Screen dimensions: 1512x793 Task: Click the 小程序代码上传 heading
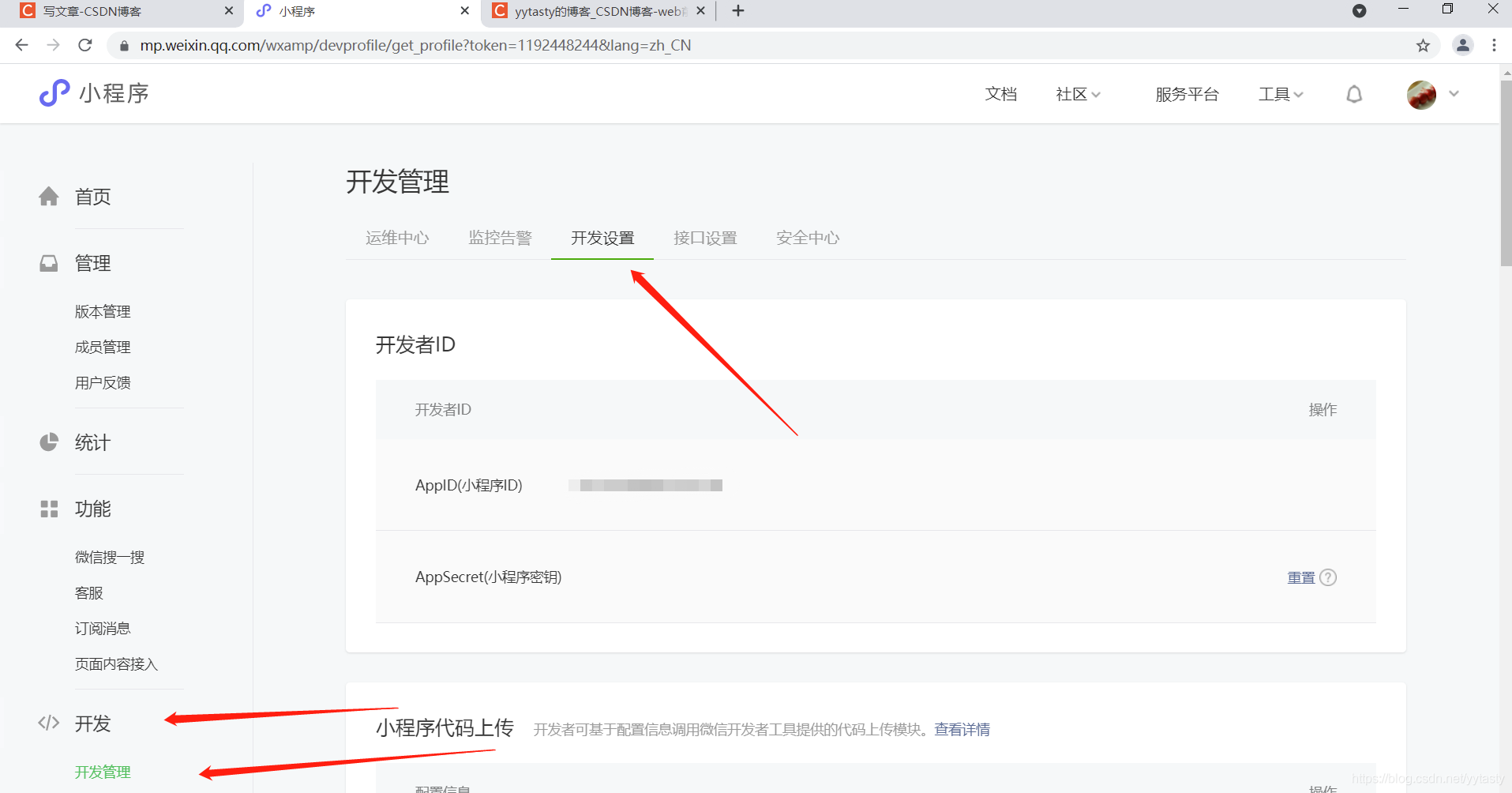(x=445, y=728)
